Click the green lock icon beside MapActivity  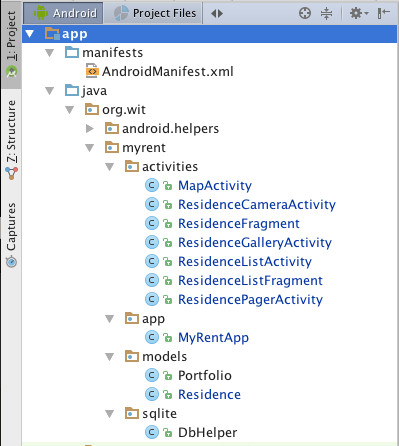(168, 185)
